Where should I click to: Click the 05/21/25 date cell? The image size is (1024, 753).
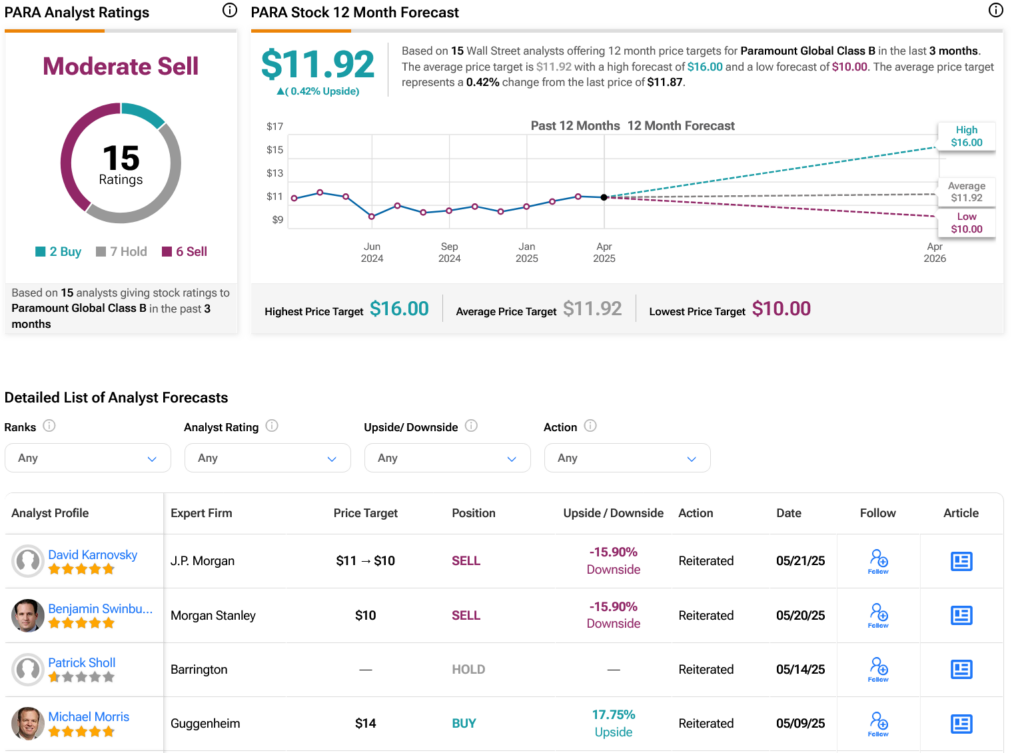801,561
